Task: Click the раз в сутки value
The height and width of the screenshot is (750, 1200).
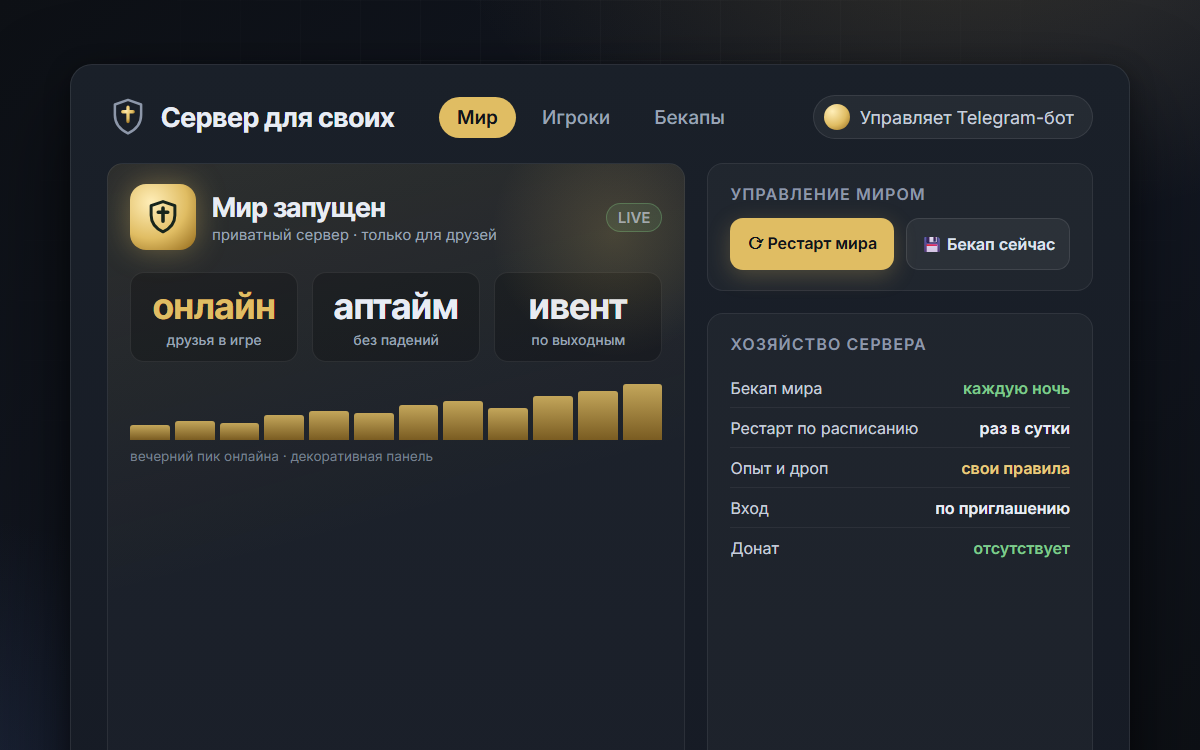Action: coord(1024,428)
